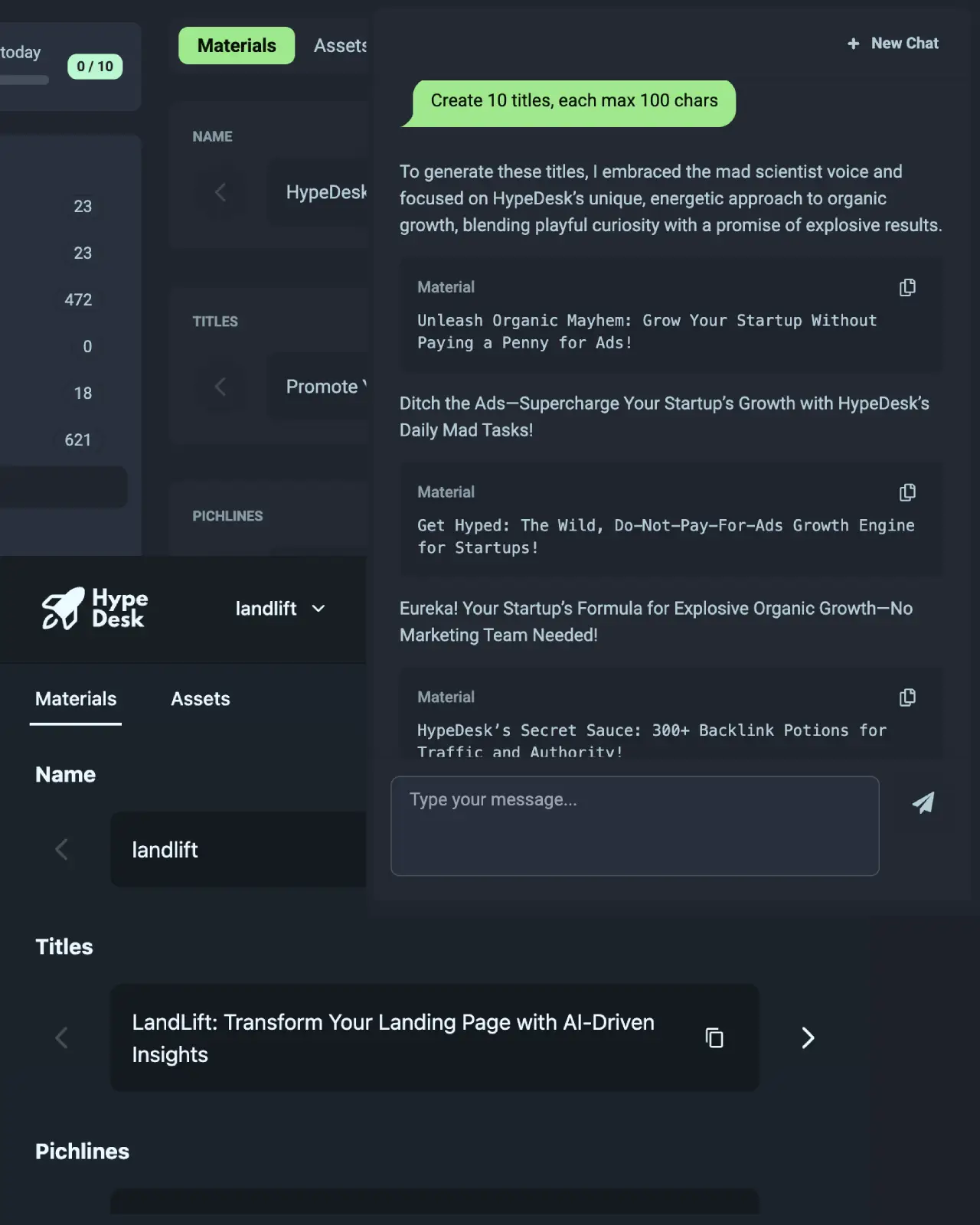Copy the LandLift title text
The width and height of the screenshot is (980, 1225).
tap(714, 1038)
